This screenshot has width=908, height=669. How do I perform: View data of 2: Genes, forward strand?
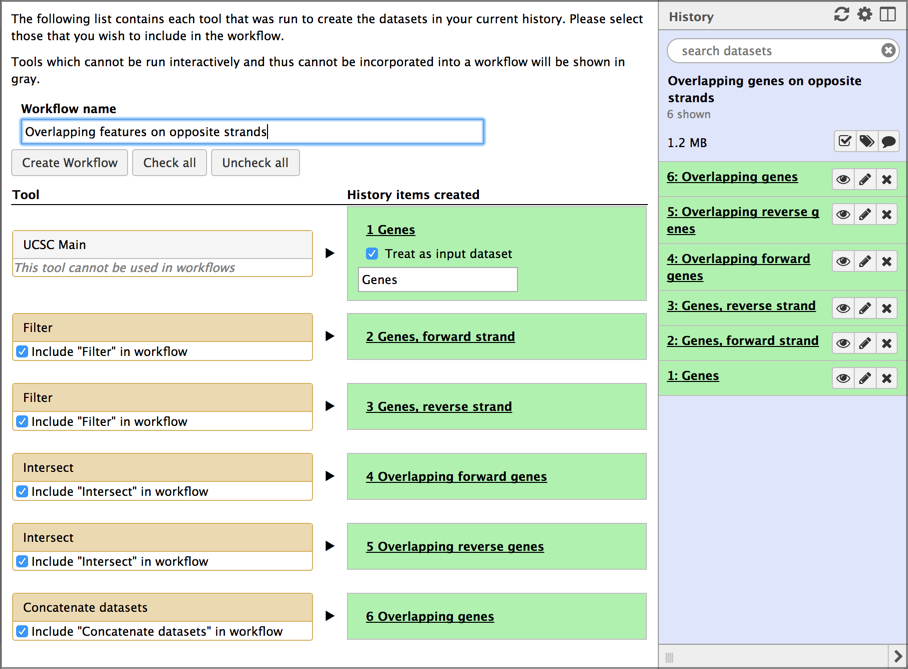(x=843, y=343)
